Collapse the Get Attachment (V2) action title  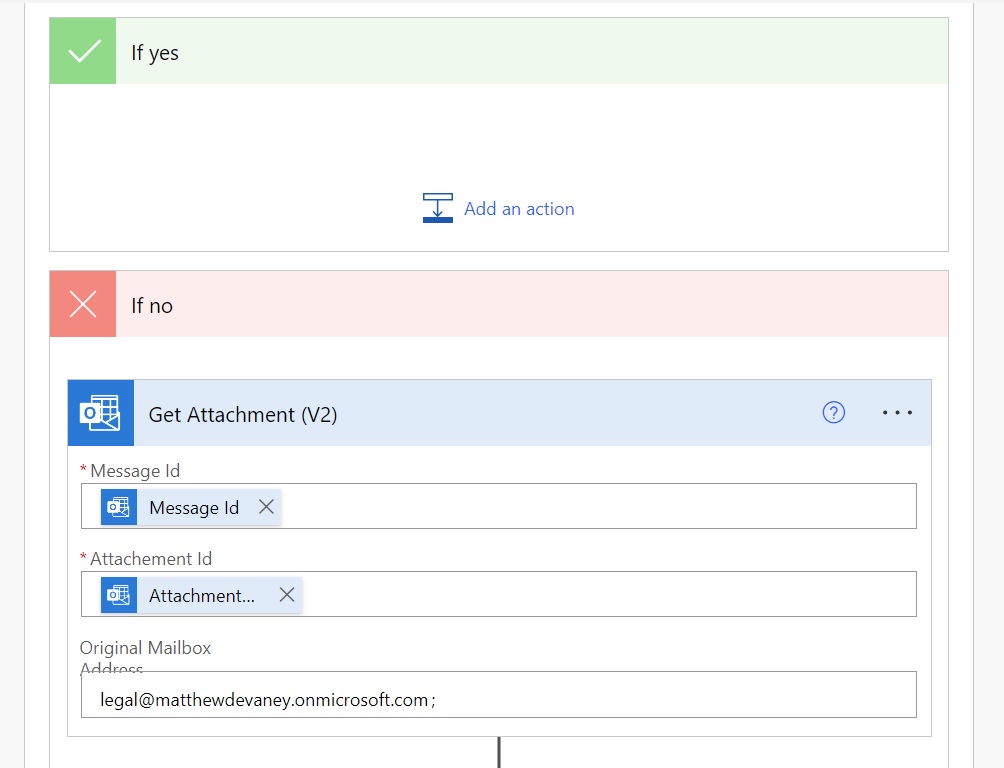(243, 414)
